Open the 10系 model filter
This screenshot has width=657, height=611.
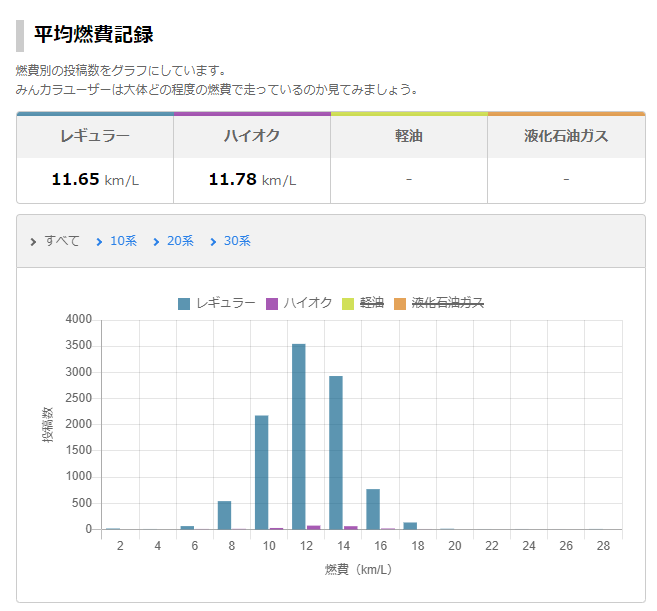coord(123,241)
